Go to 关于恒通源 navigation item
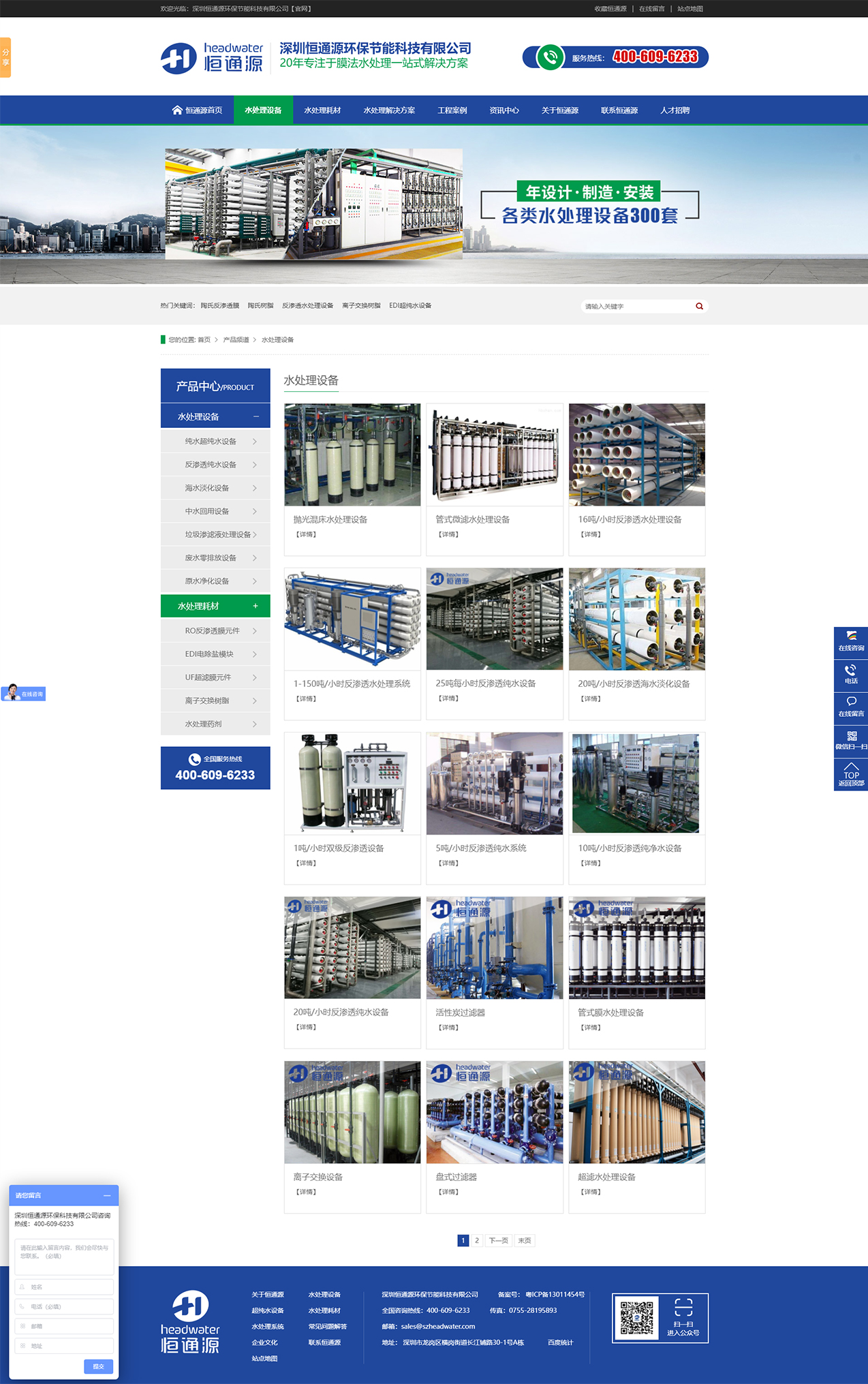 (x=559, y=110)
